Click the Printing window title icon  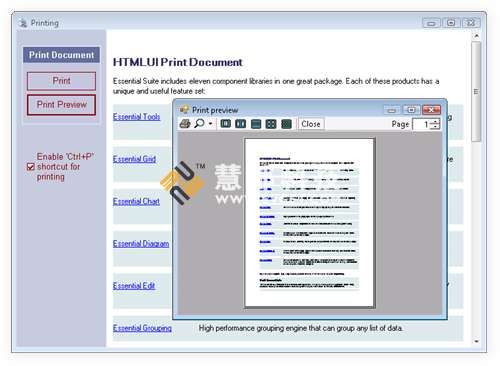[23, 23]
